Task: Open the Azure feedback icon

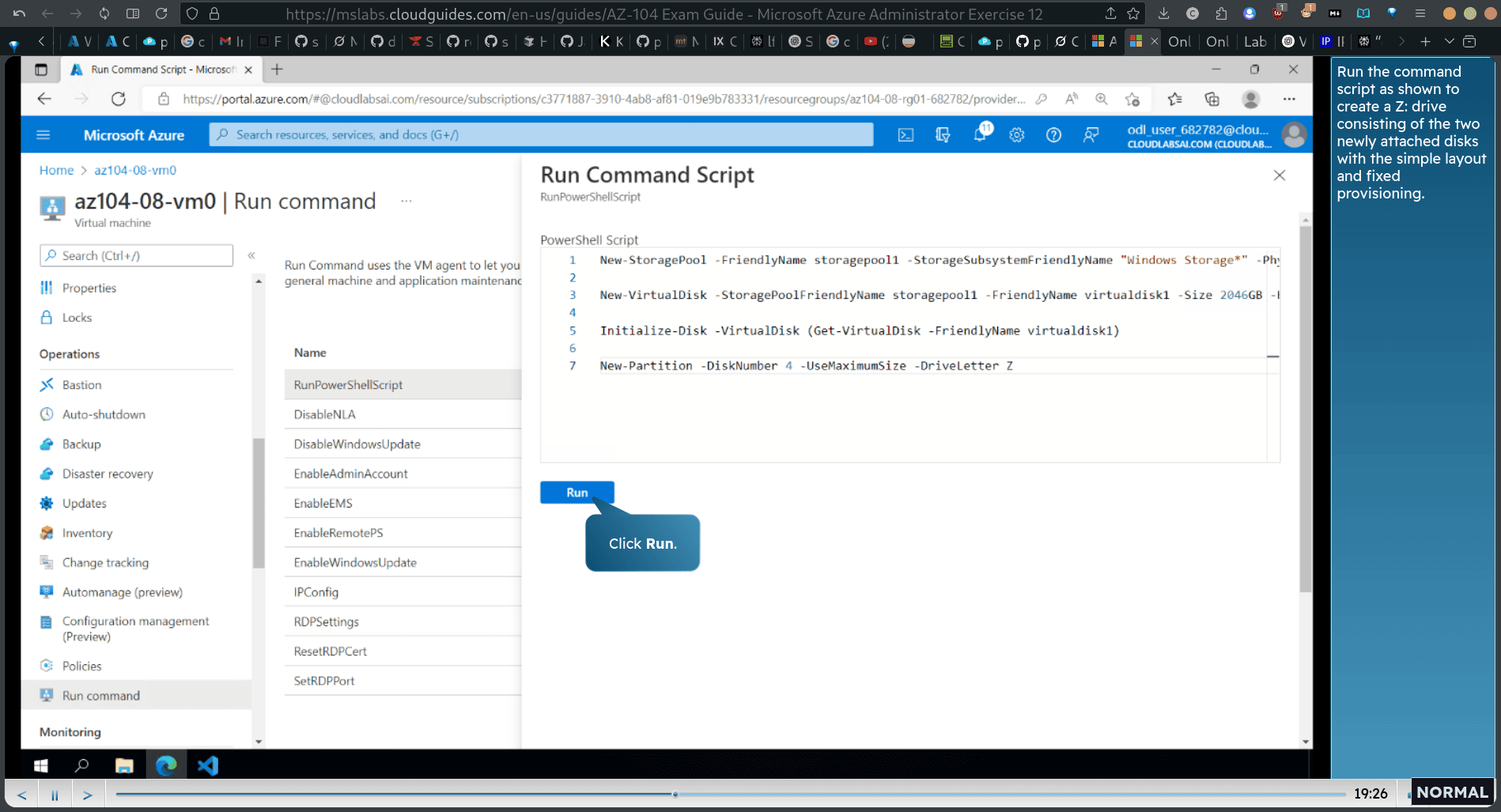Action: pyautogui.click(x=1091, y=135)
